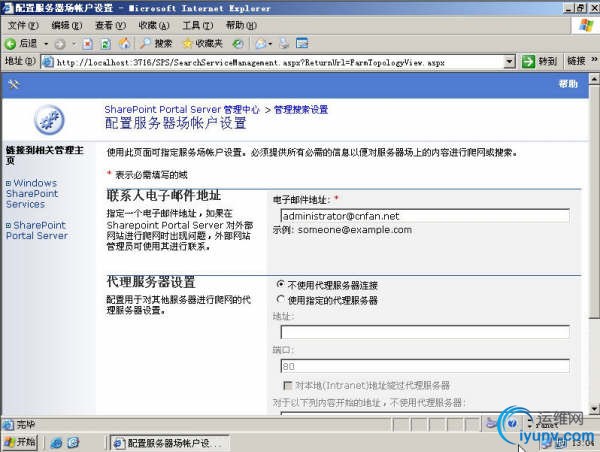The width and height of the screenshot is (600, 452).
Task: Click the 转到 (Go) button
Action: tap(539, 61)
